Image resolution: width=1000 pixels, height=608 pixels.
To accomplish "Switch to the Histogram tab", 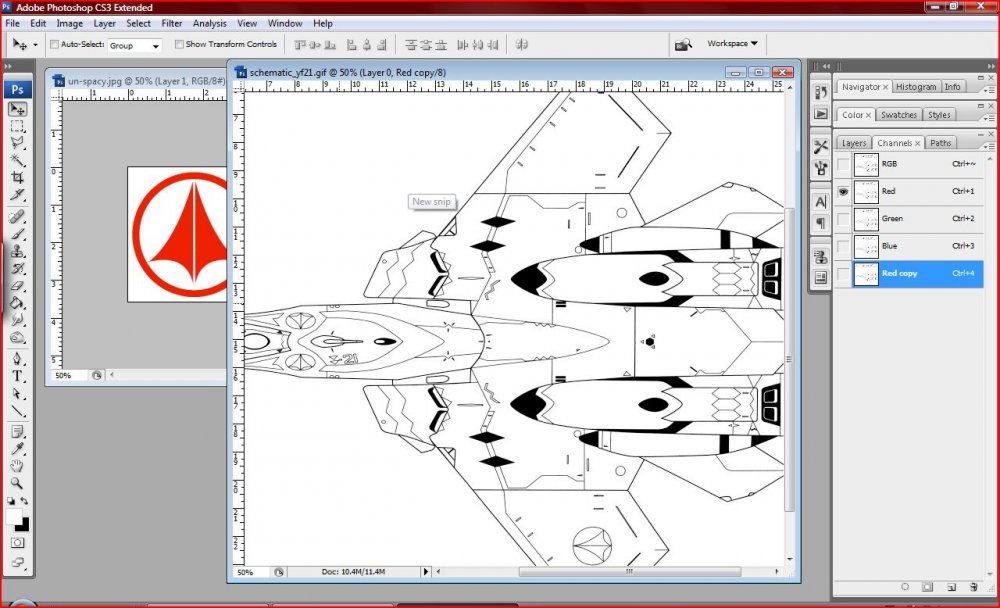I will pos(916,87).
